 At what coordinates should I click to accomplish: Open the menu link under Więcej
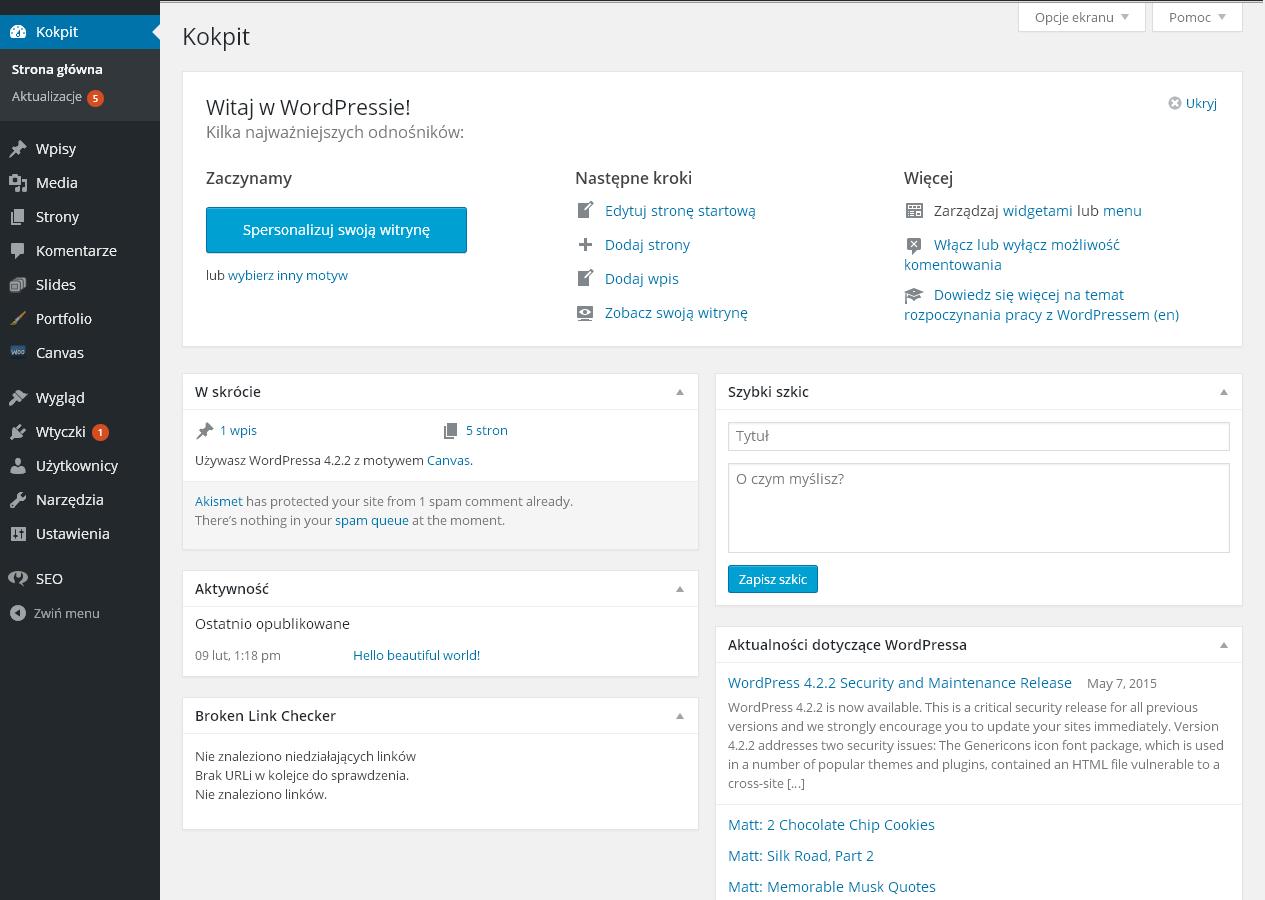(1122, 211)
